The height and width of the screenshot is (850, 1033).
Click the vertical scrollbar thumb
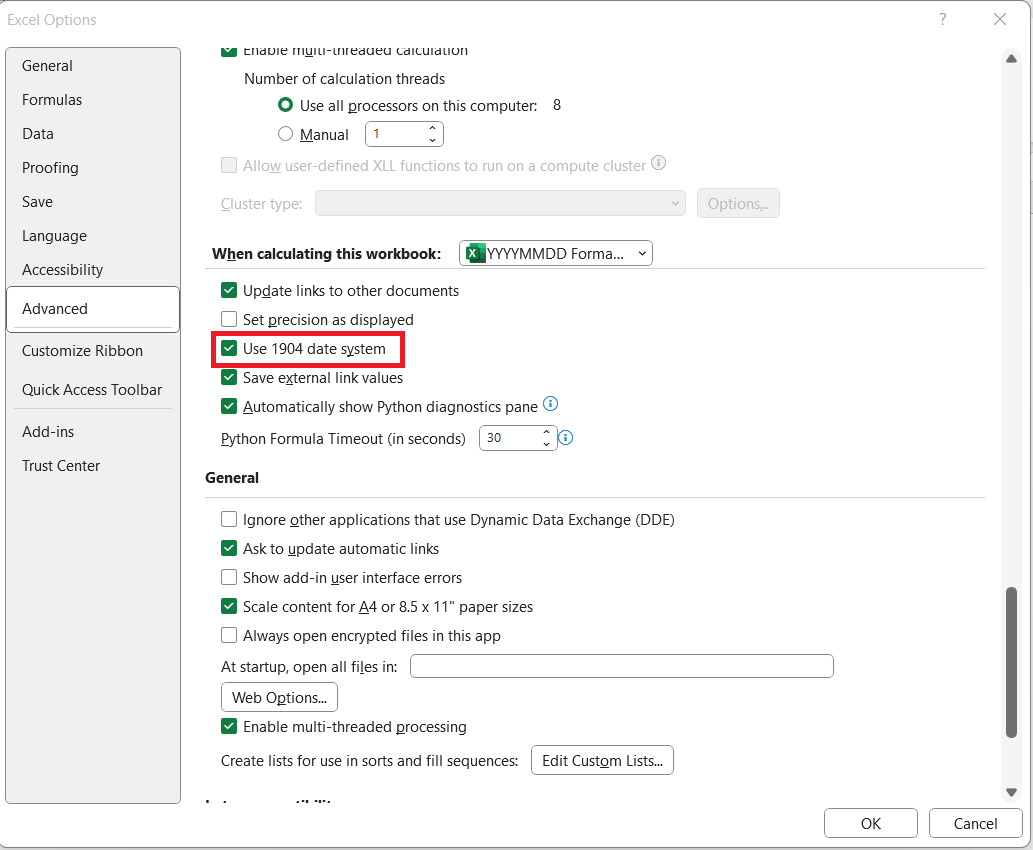[1011, 662]
